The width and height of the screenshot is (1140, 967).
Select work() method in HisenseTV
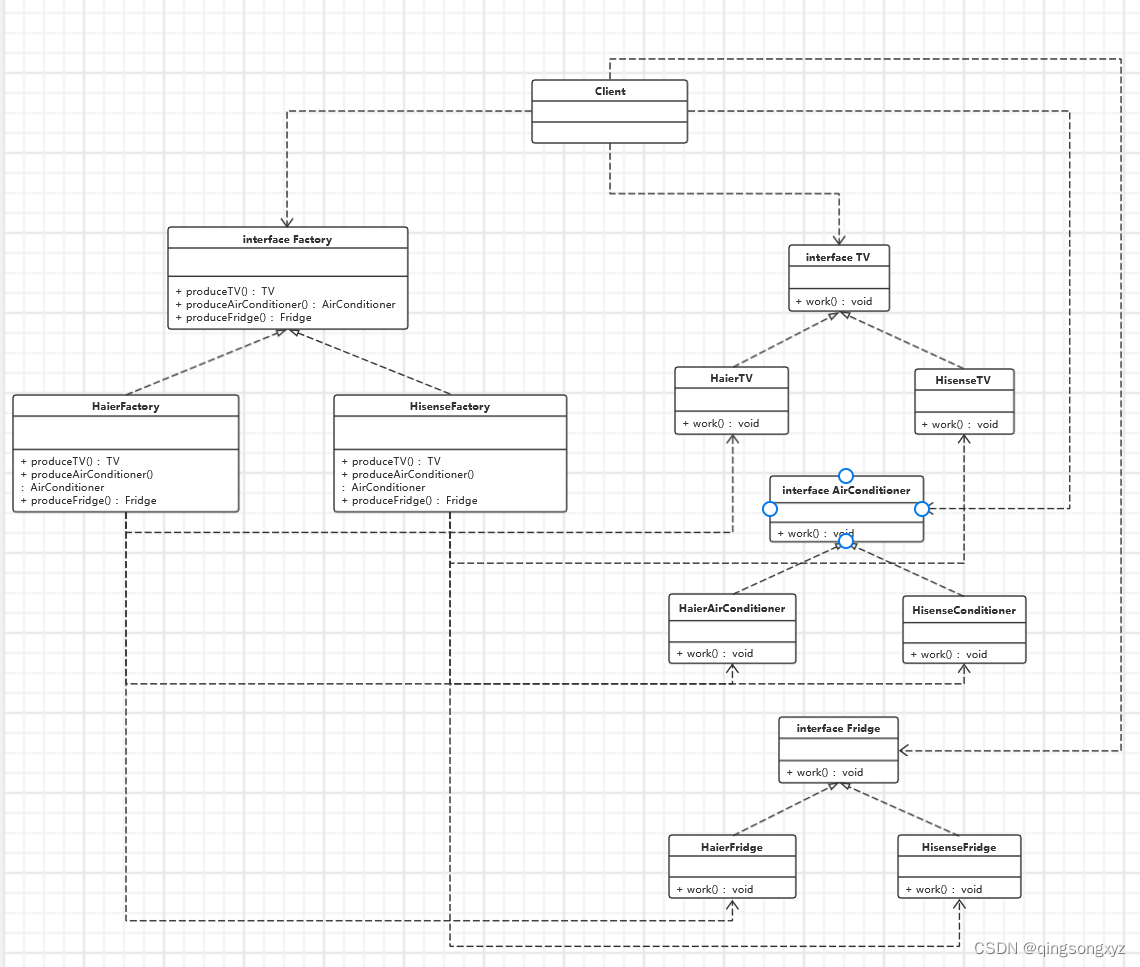960,424
